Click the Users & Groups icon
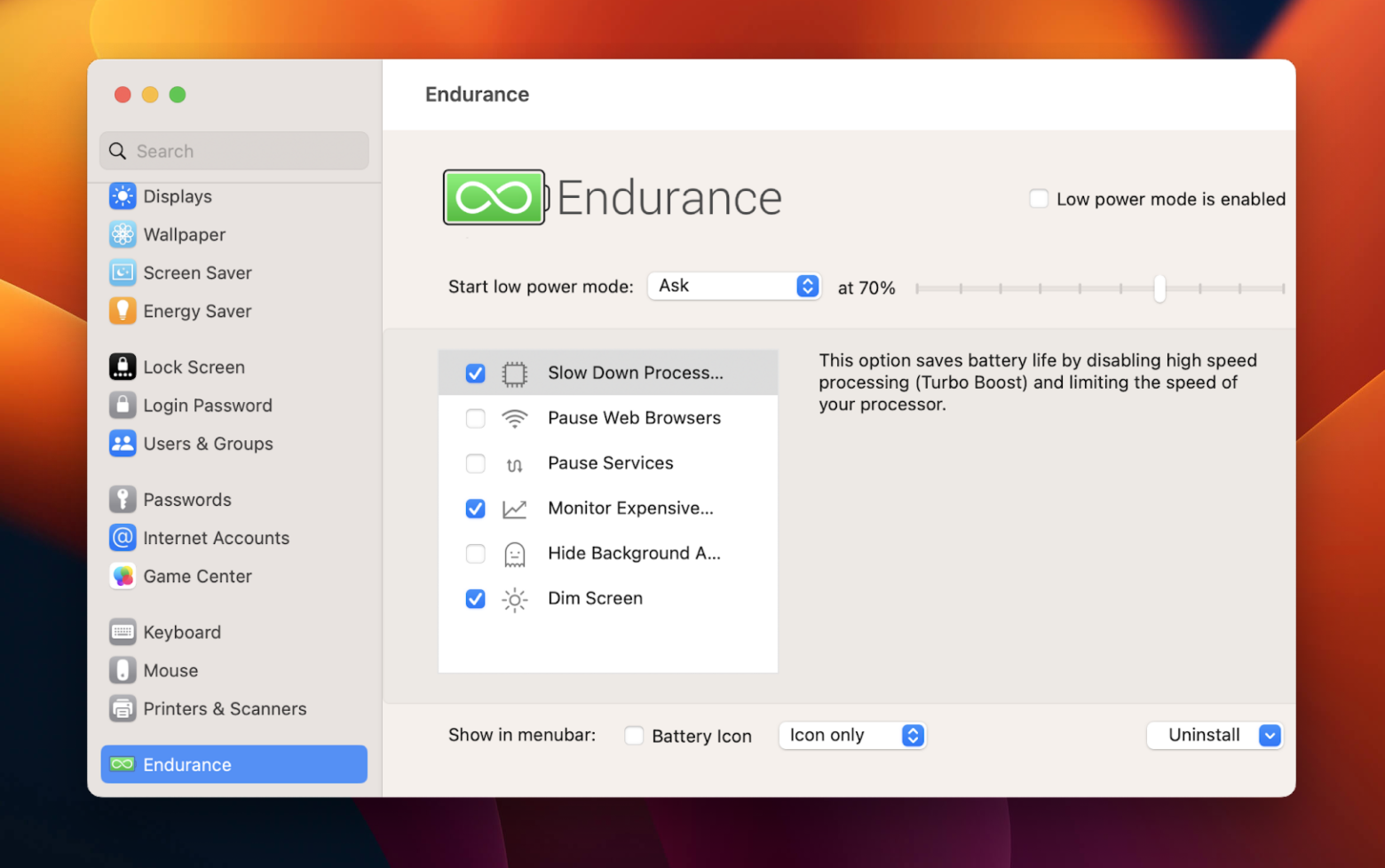The image size is (1385, 868). coord(123,443)
